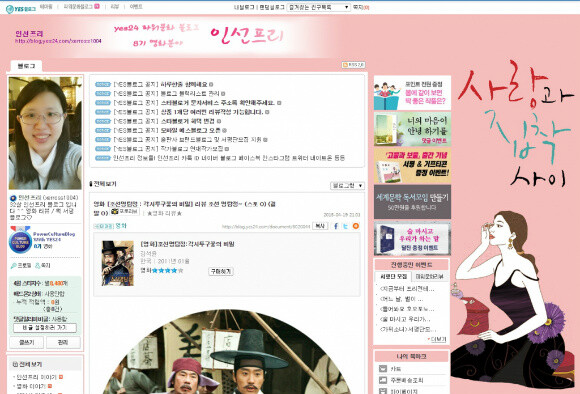Open the 인선프리 이야기 category

[36, 377]
